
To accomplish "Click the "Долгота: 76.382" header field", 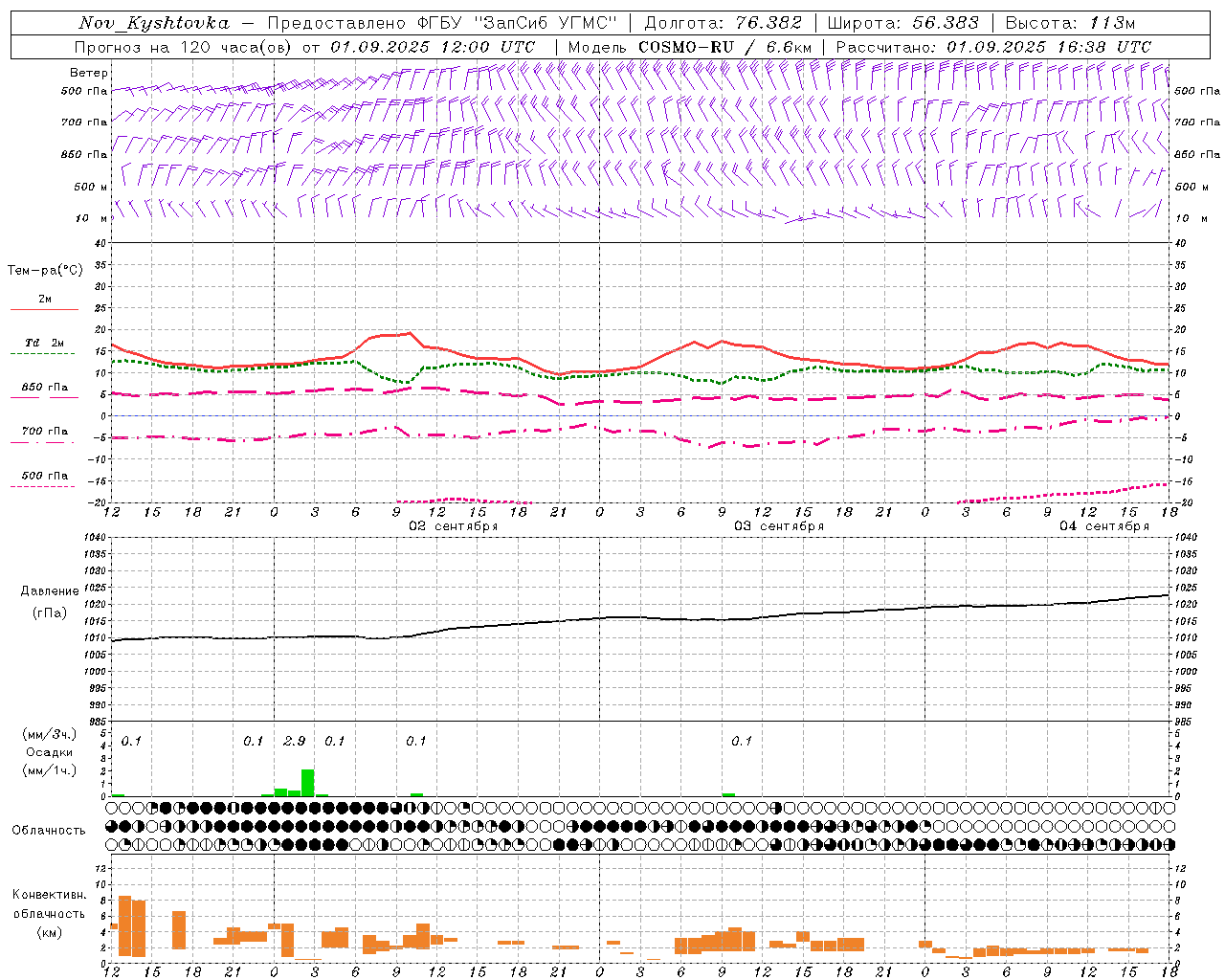I will coord(723,23).
